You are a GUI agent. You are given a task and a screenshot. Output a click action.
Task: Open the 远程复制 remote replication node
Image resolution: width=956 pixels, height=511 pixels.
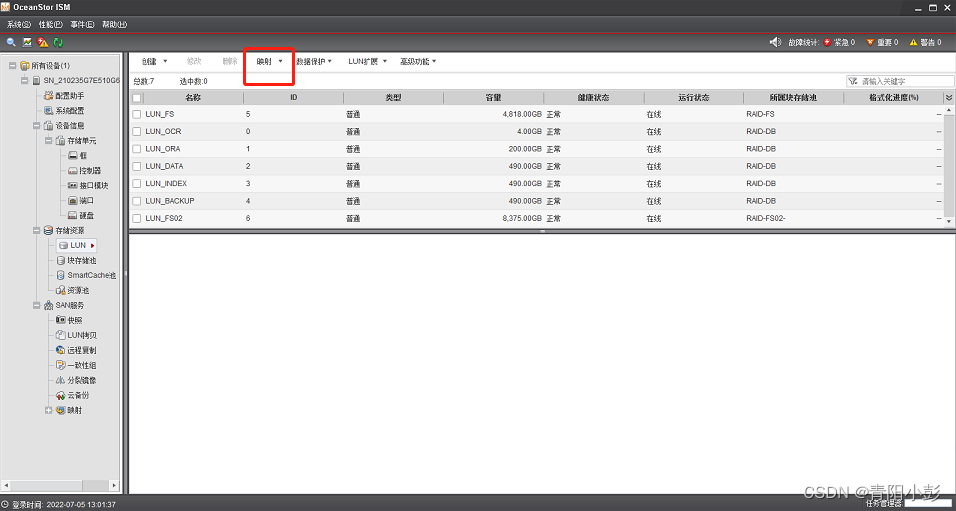76,350
